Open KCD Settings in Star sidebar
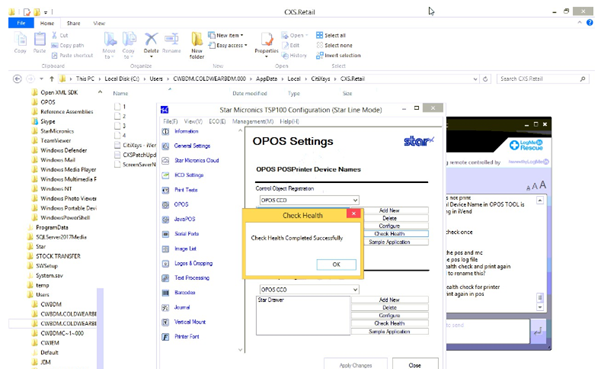The width and height of the screenshot is (601, 369). [x=189, y=175]
